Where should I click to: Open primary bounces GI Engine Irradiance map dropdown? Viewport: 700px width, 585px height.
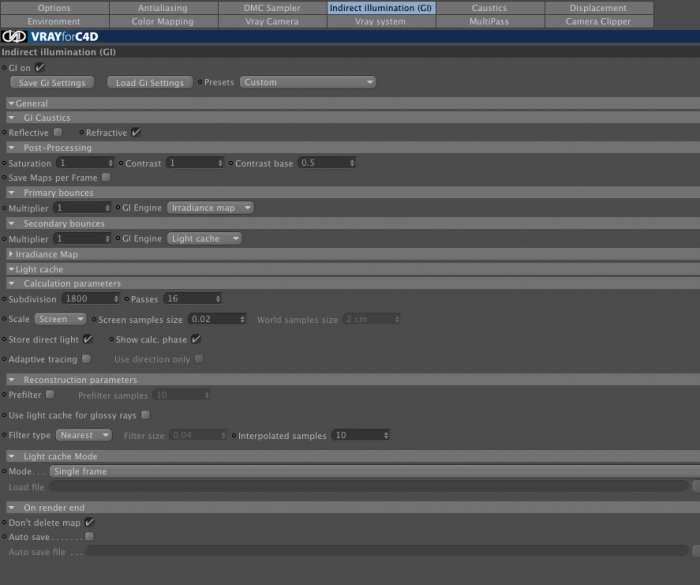[210, 208]
